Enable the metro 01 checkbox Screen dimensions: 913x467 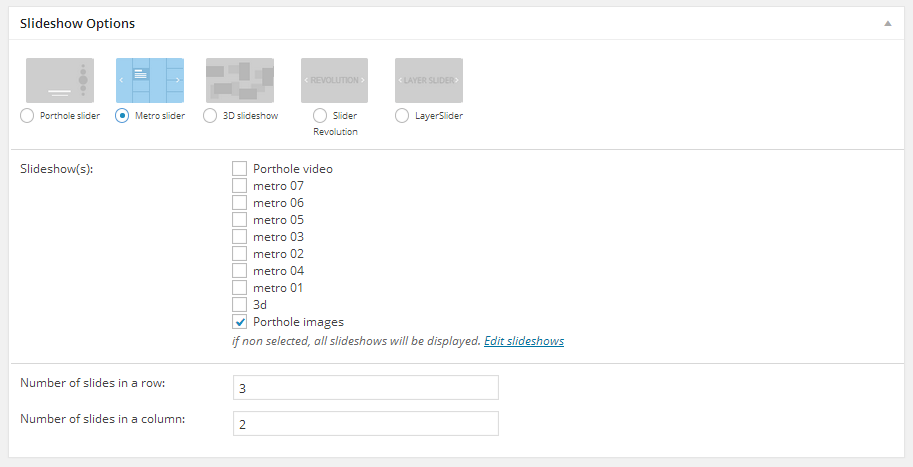[x=240, y=288]
